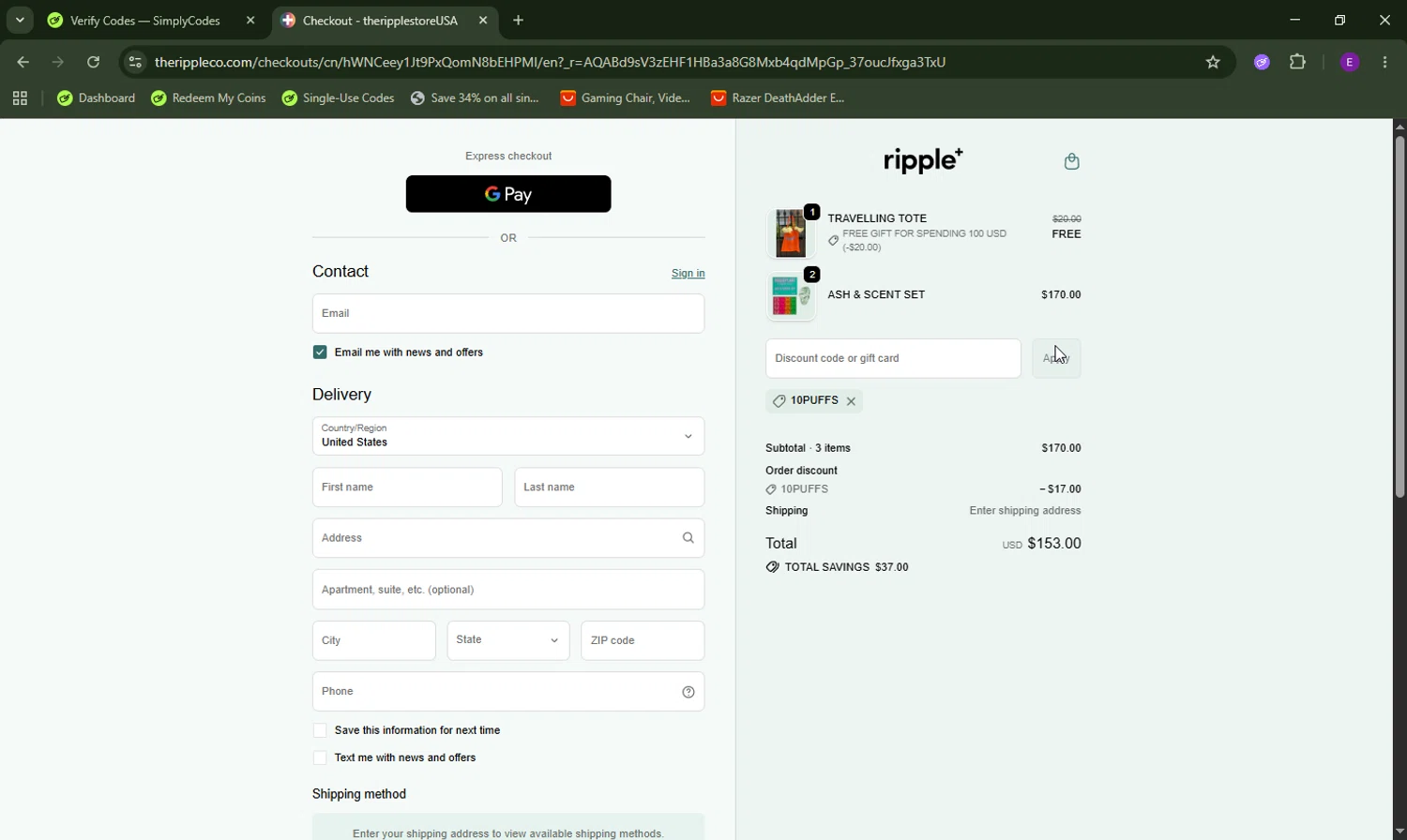This screenshot has width=1407, height=840.
Task: Click the total amount $153.00
Action: pos(1054,544)
